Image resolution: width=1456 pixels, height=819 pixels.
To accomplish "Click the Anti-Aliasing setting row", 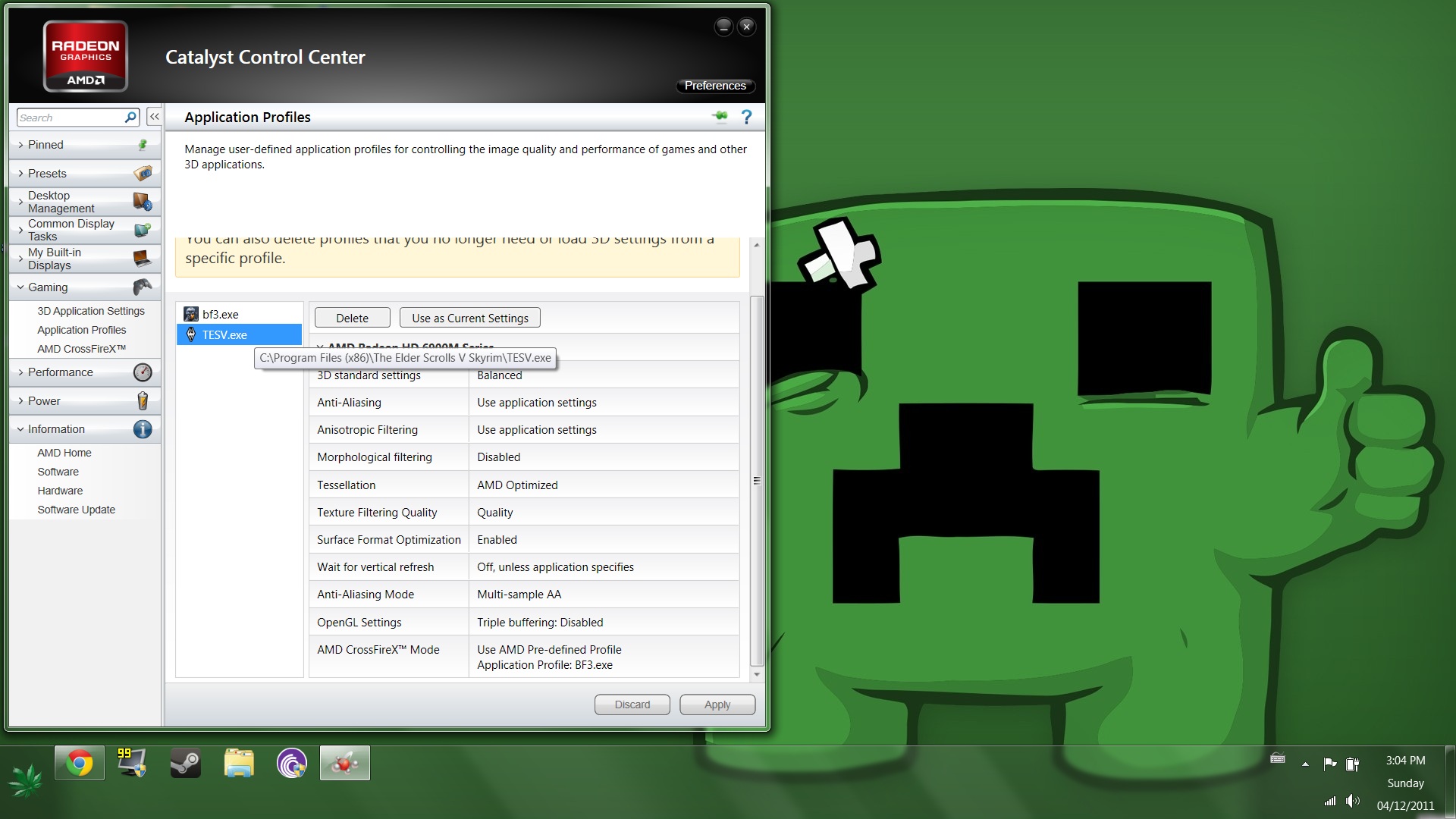I will pyautogui.click(x=524, y=402).
